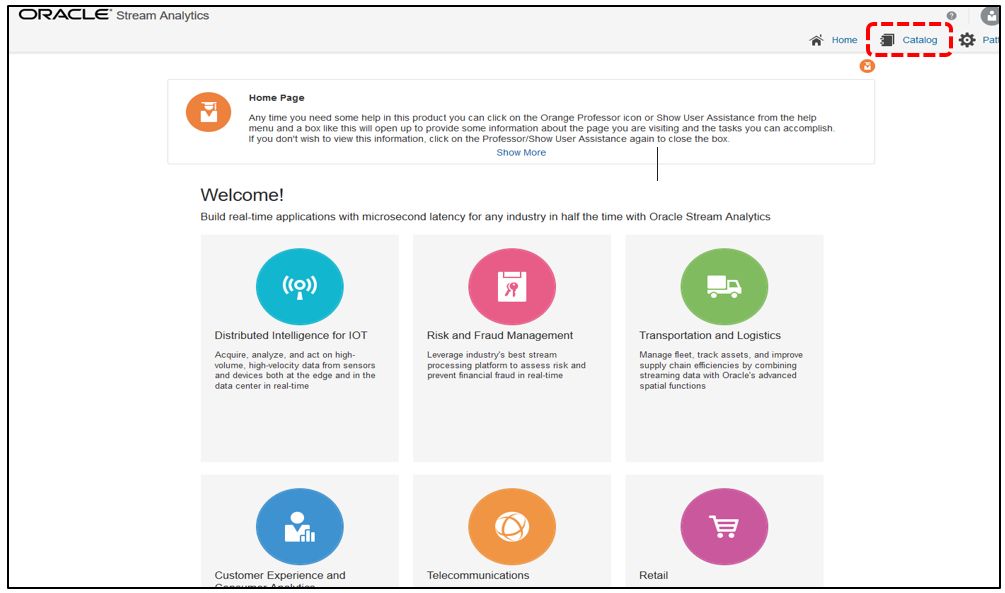Click the Telecommunications card title

(478, 575)
